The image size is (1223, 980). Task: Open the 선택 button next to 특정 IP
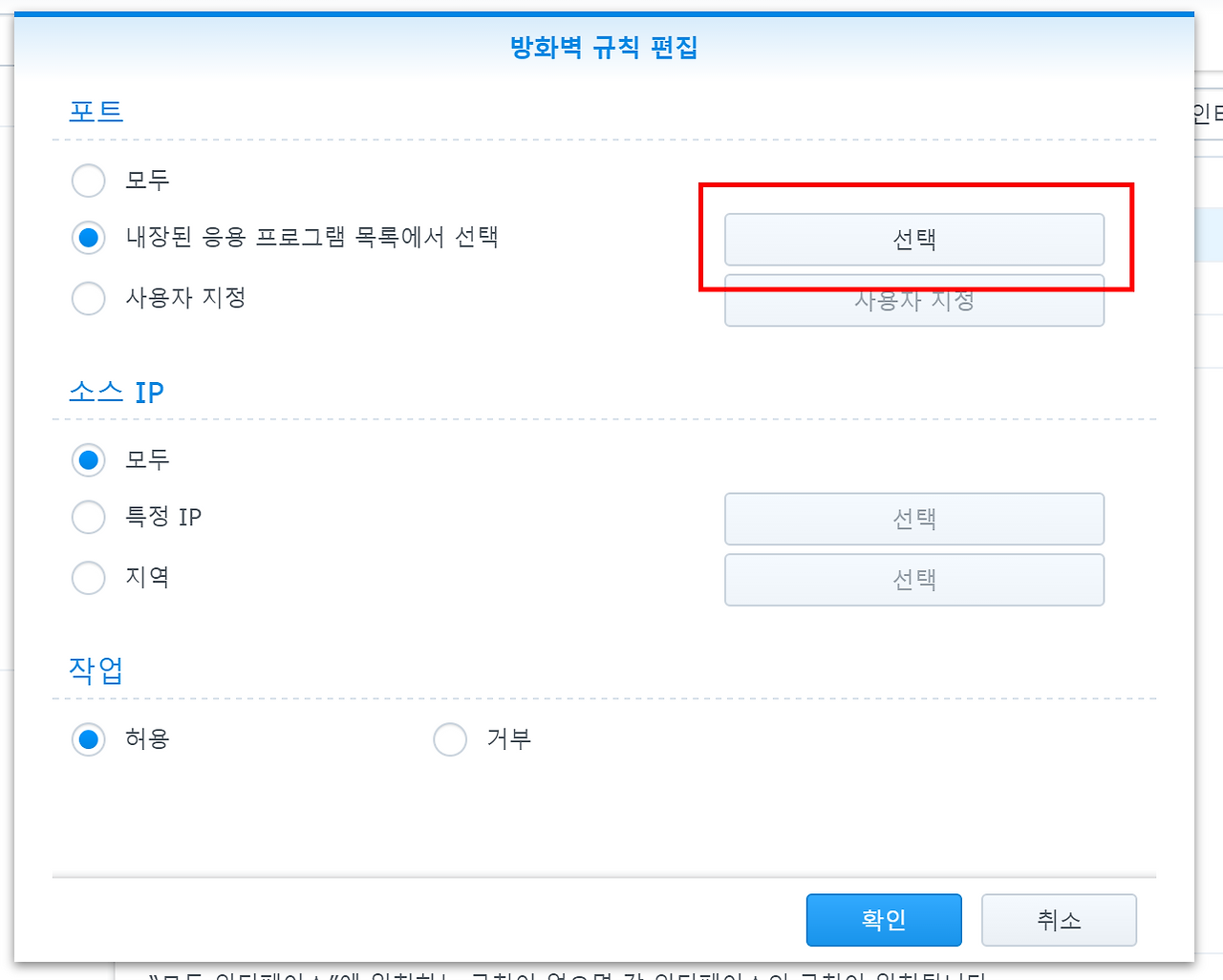(913, 519)
